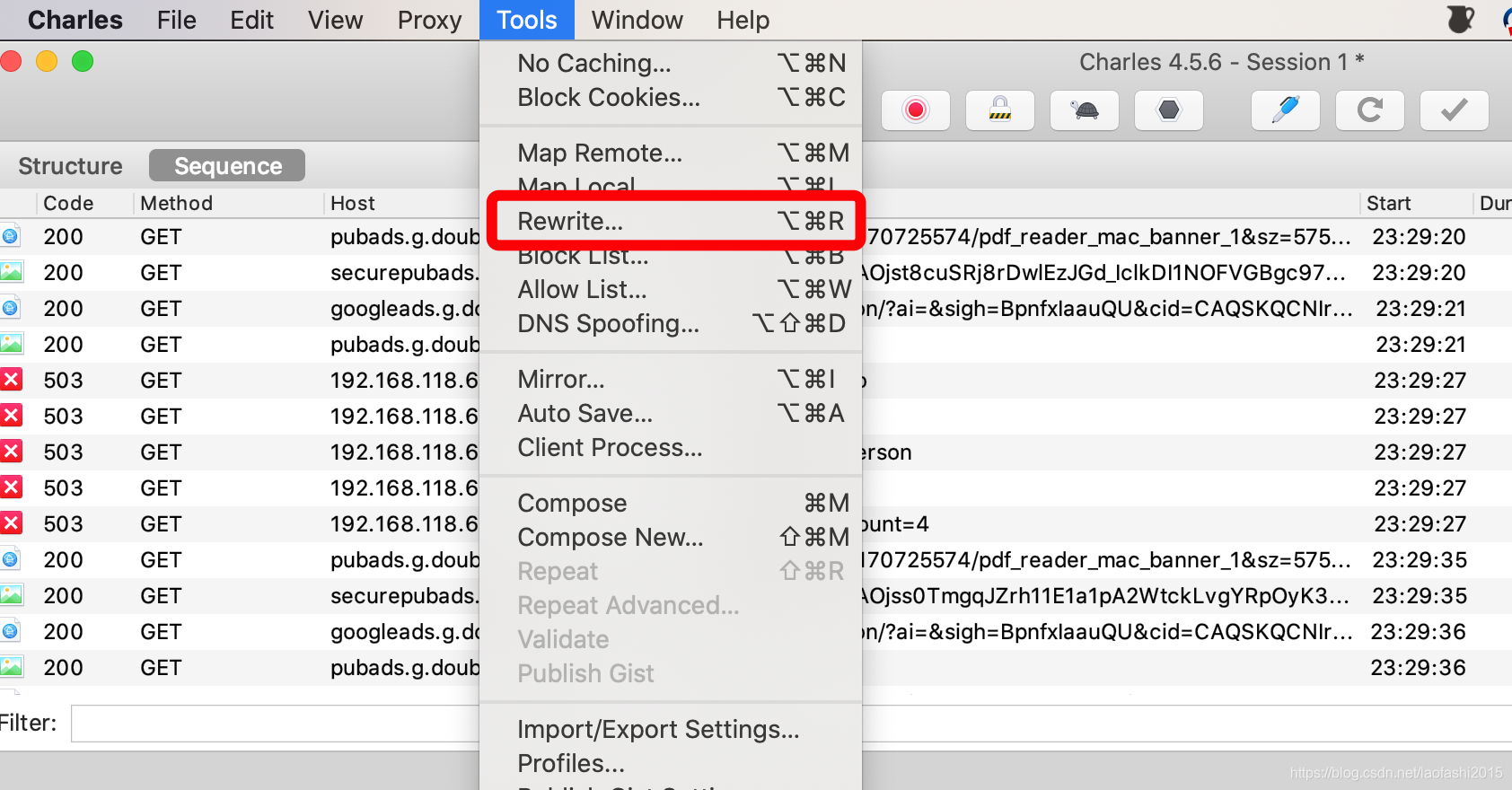
Task: Toggle breakpoints hexagon icon
Action: [x=1168, y=110]
